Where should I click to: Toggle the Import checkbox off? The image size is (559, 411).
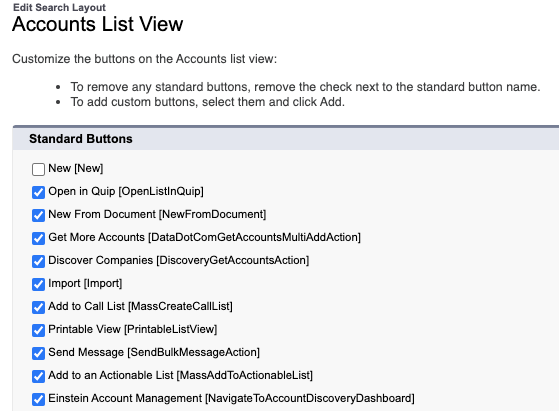click(x=38, y=284)
